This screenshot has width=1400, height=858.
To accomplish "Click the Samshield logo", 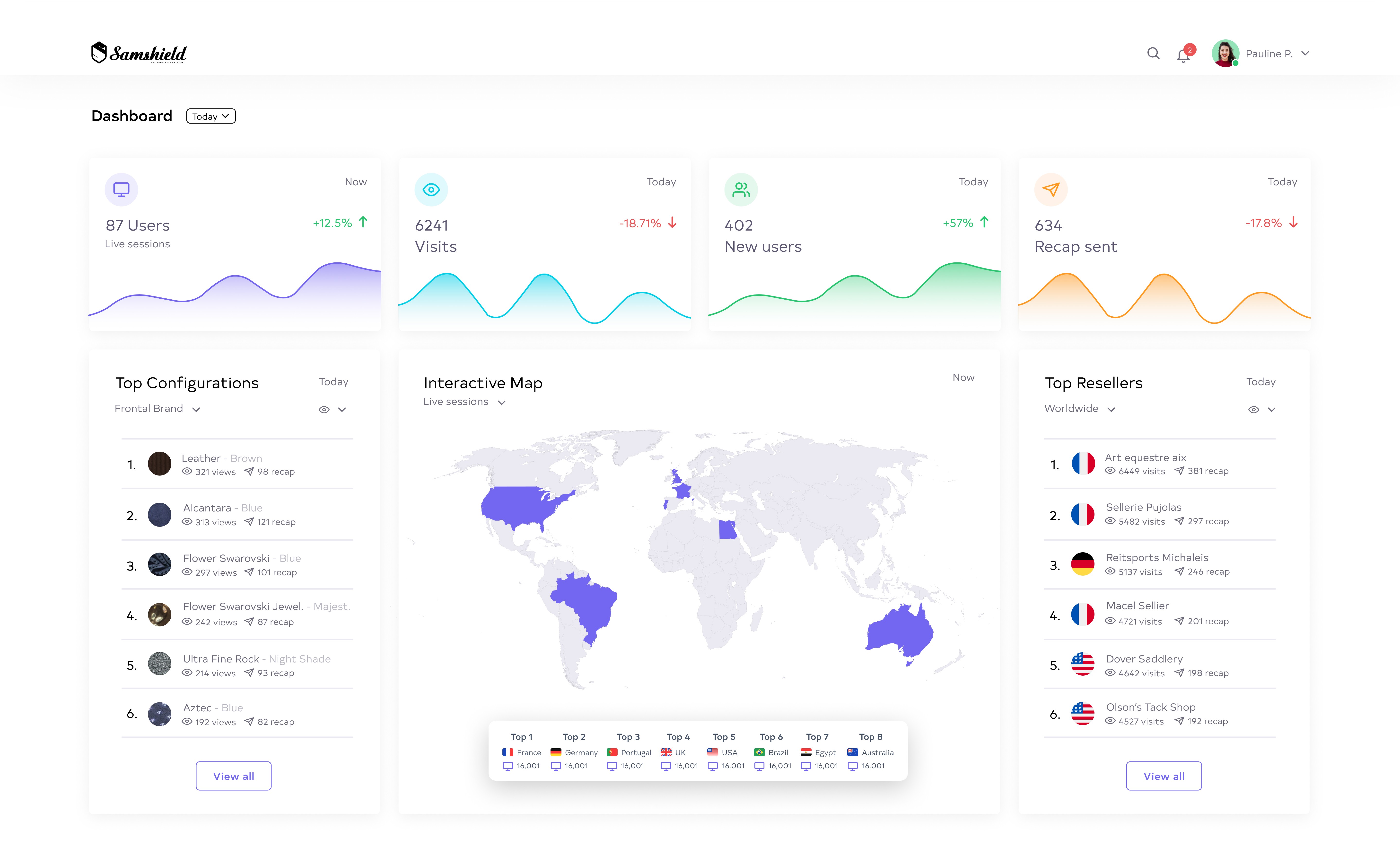I will click(x=139, y=53).
